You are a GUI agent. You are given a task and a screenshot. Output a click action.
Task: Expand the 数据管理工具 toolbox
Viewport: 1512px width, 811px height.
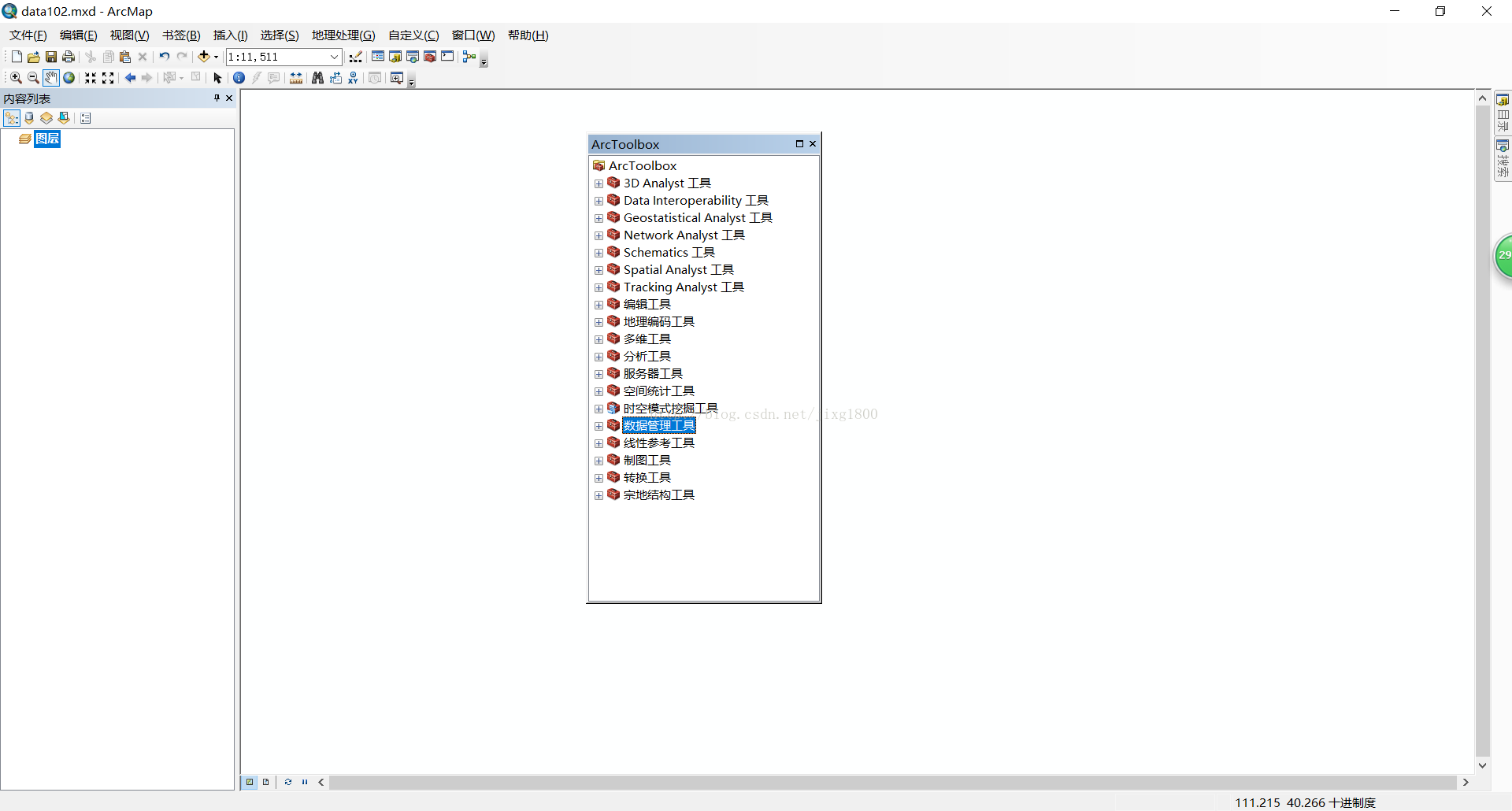598,426
